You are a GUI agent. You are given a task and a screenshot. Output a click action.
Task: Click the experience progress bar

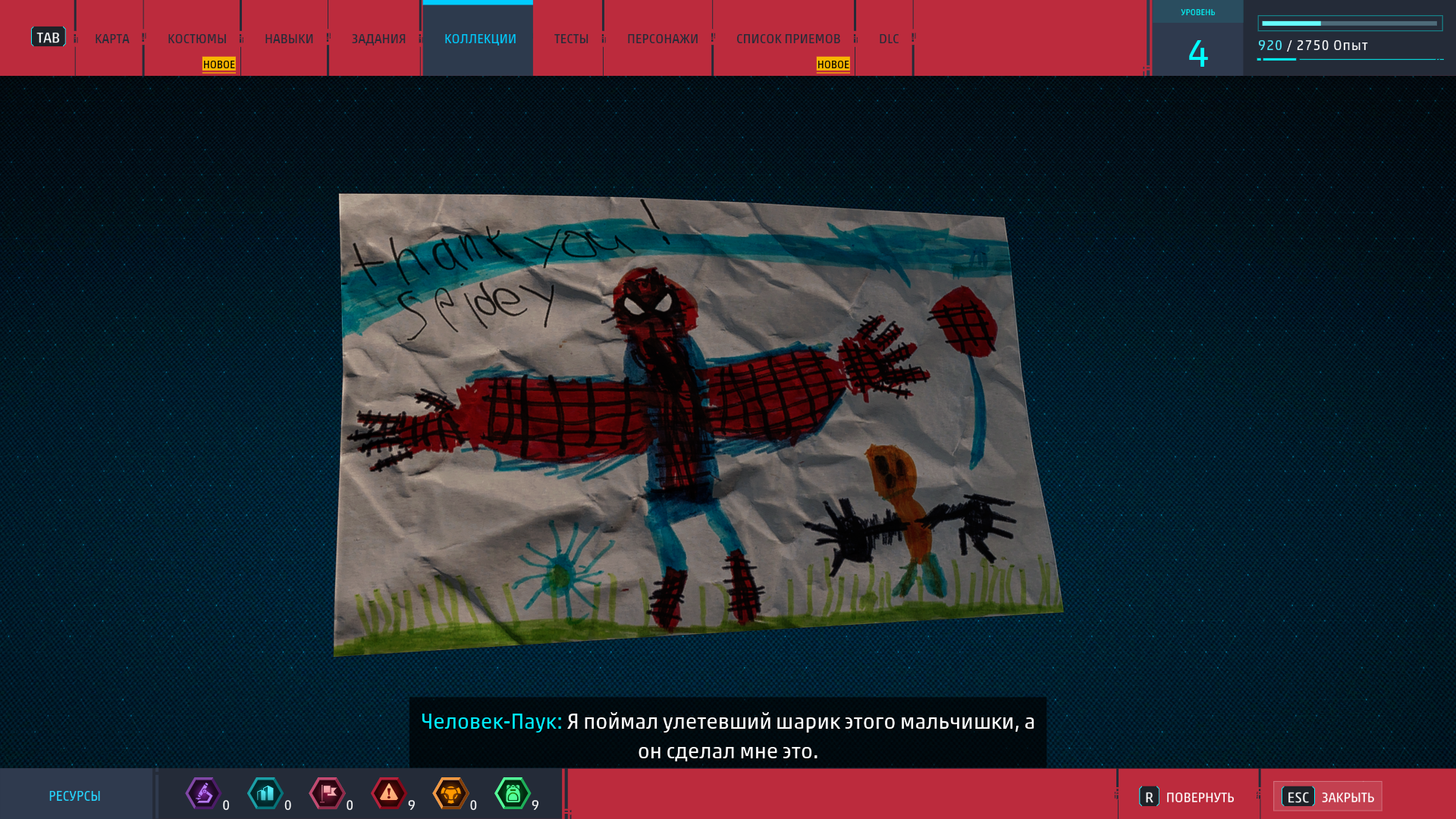pyautogui.click(x=1350, y=24)
